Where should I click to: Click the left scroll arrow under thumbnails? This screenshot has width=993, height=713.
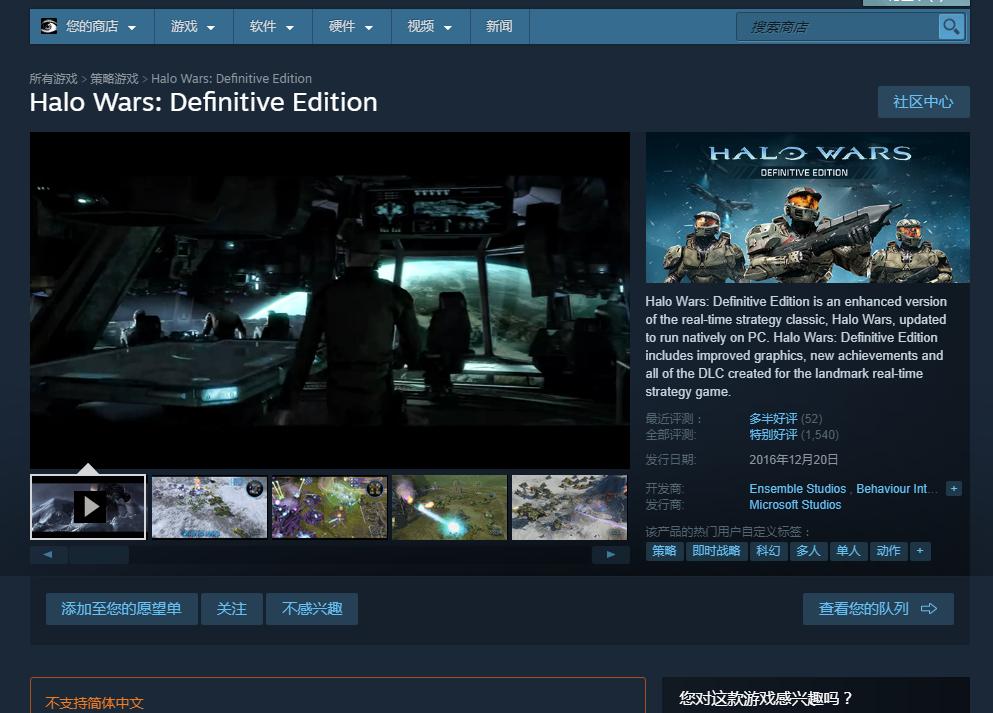click(48, 555)
